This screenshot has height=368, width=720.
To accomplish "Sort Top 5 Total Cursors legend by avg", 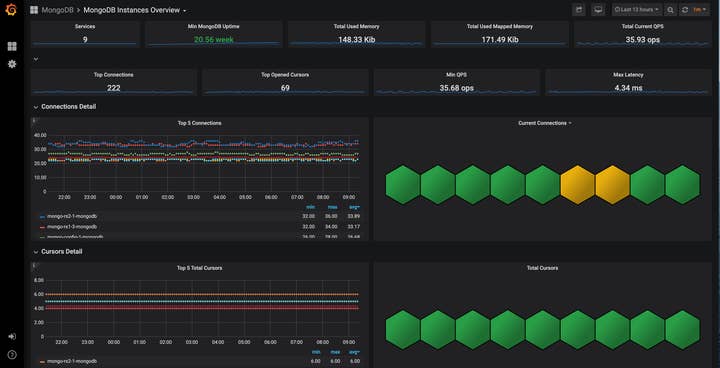I will (354, 352).
